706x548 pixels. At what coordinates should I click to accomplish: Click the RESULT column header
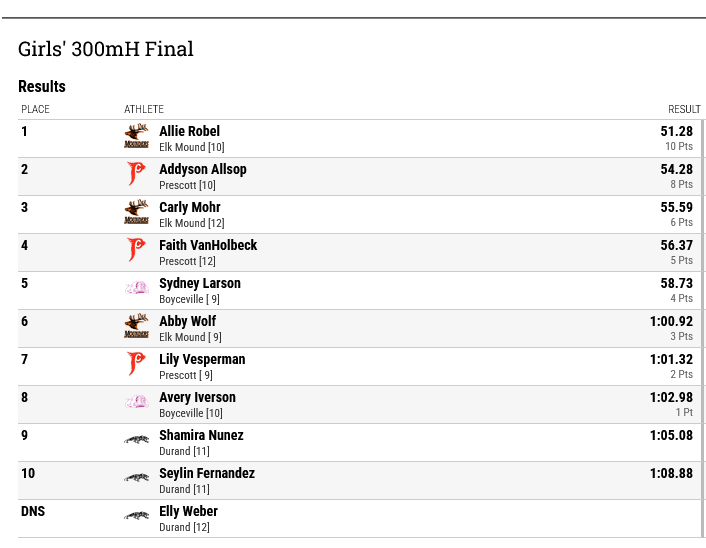(684, 109)
